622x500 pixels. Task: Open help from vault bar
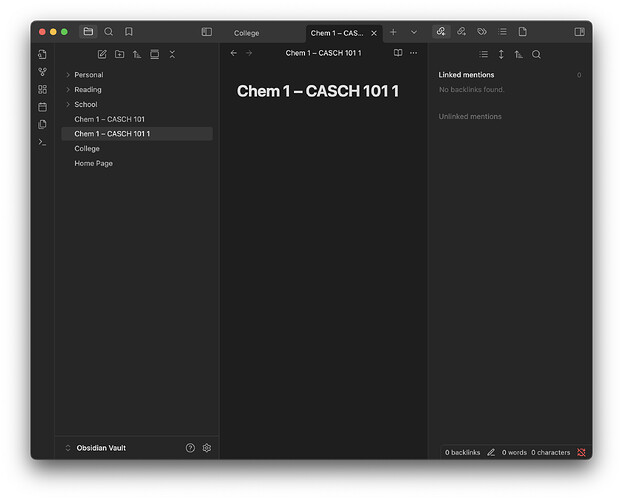(190, 448)
